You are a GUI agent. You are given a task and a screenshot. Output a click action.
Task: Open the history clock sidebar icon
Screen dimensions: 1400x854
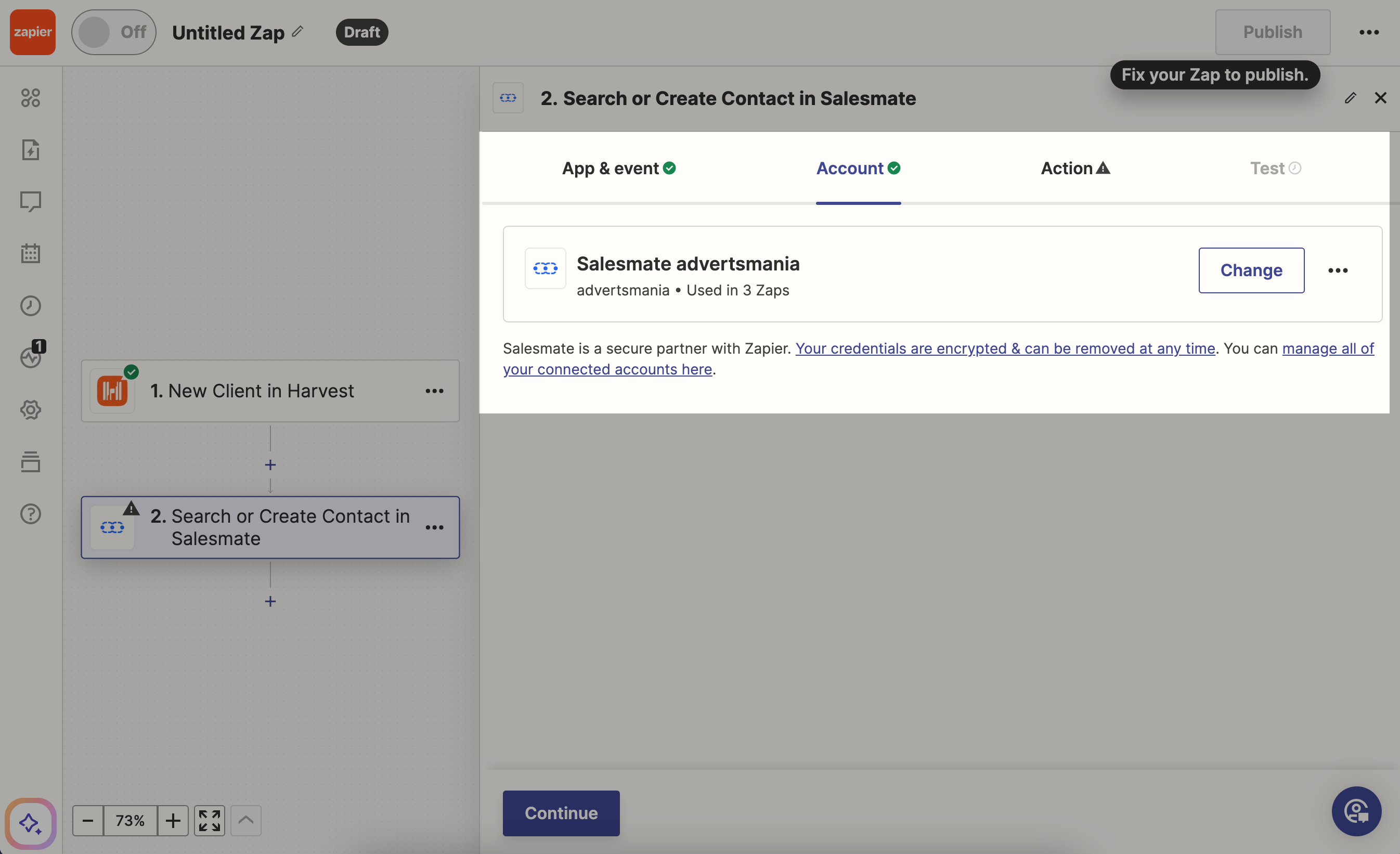tap(31, 306)
